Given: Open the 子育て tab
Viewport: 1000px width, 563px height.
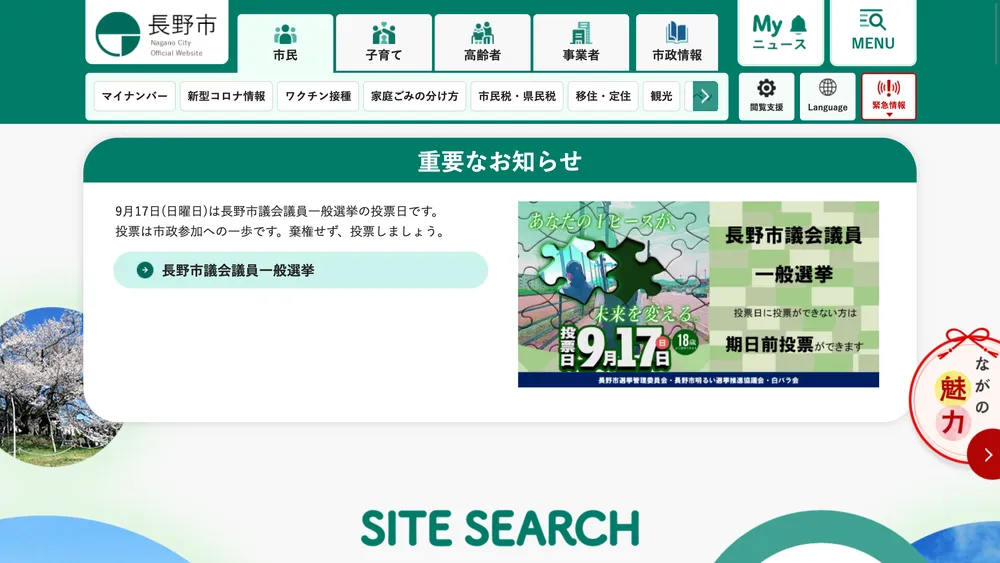Looking at the screenshot, I should 384,43.
